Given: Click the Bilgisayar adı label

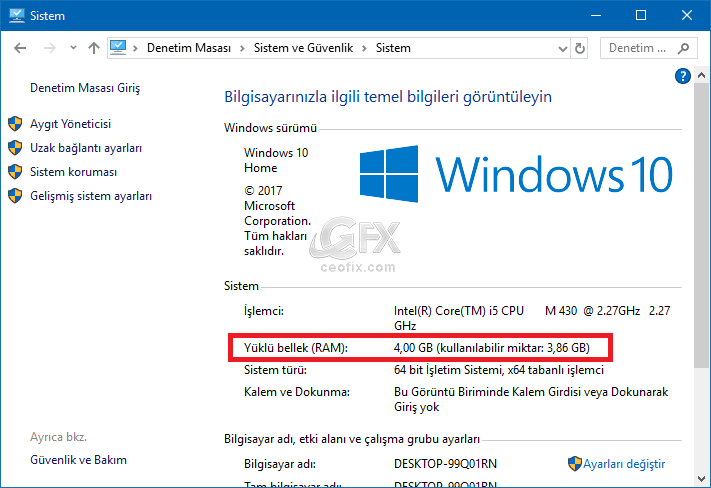Looking at the screenshot, I should point(280,464).
